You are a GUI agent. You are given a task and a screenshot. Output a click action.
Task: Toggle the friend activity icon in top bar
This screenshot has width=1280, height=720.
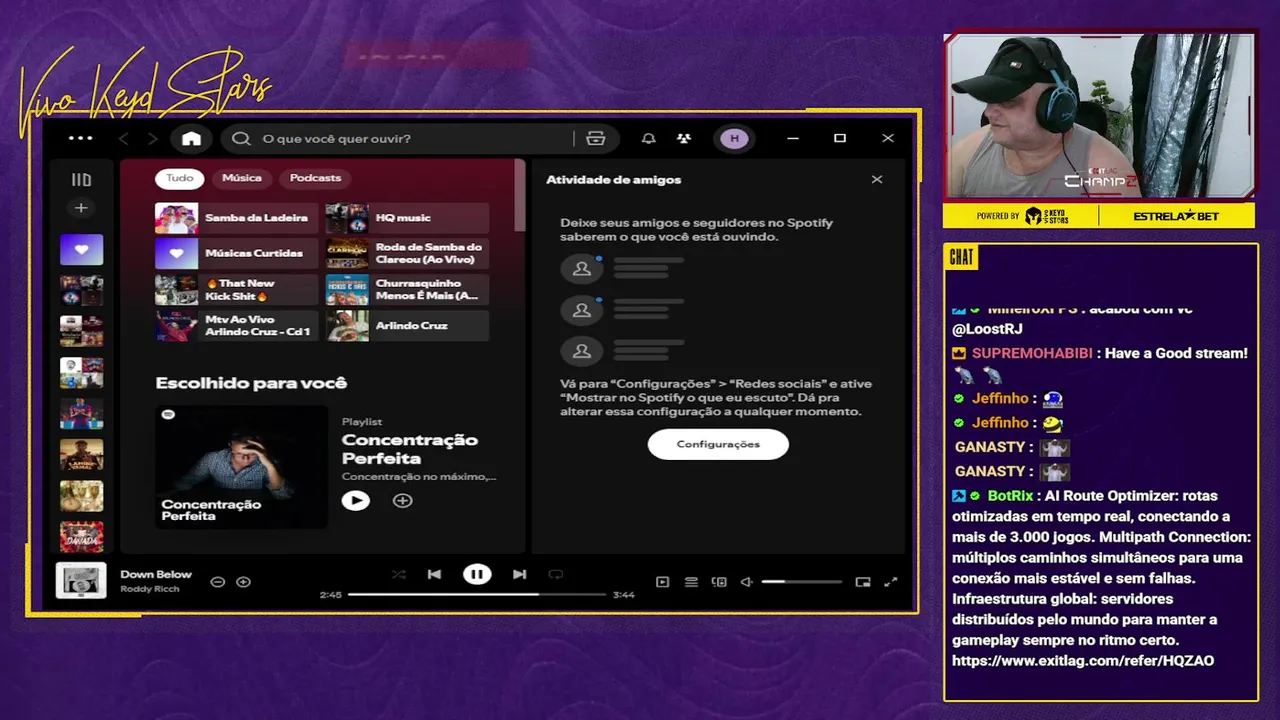684,139
